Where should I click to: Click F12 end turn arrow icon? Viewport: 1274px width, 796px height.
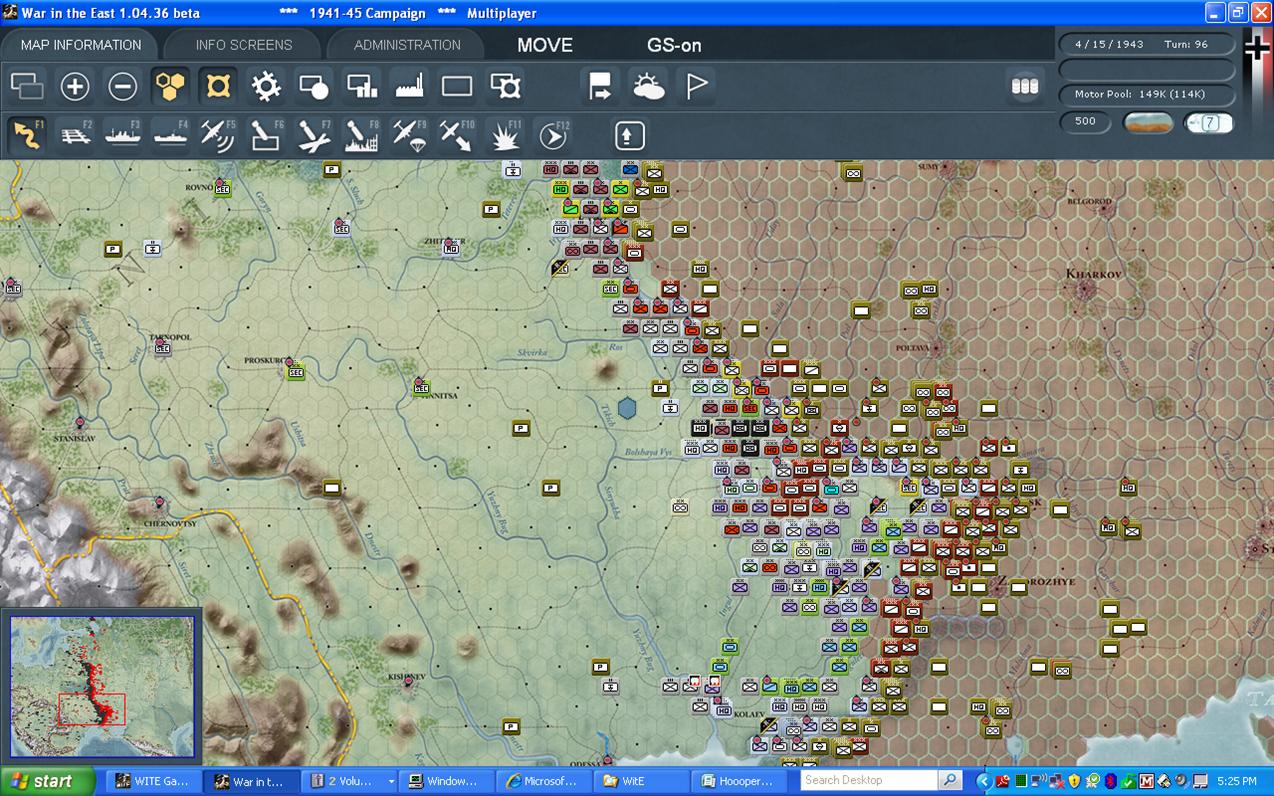coord(553,135)
